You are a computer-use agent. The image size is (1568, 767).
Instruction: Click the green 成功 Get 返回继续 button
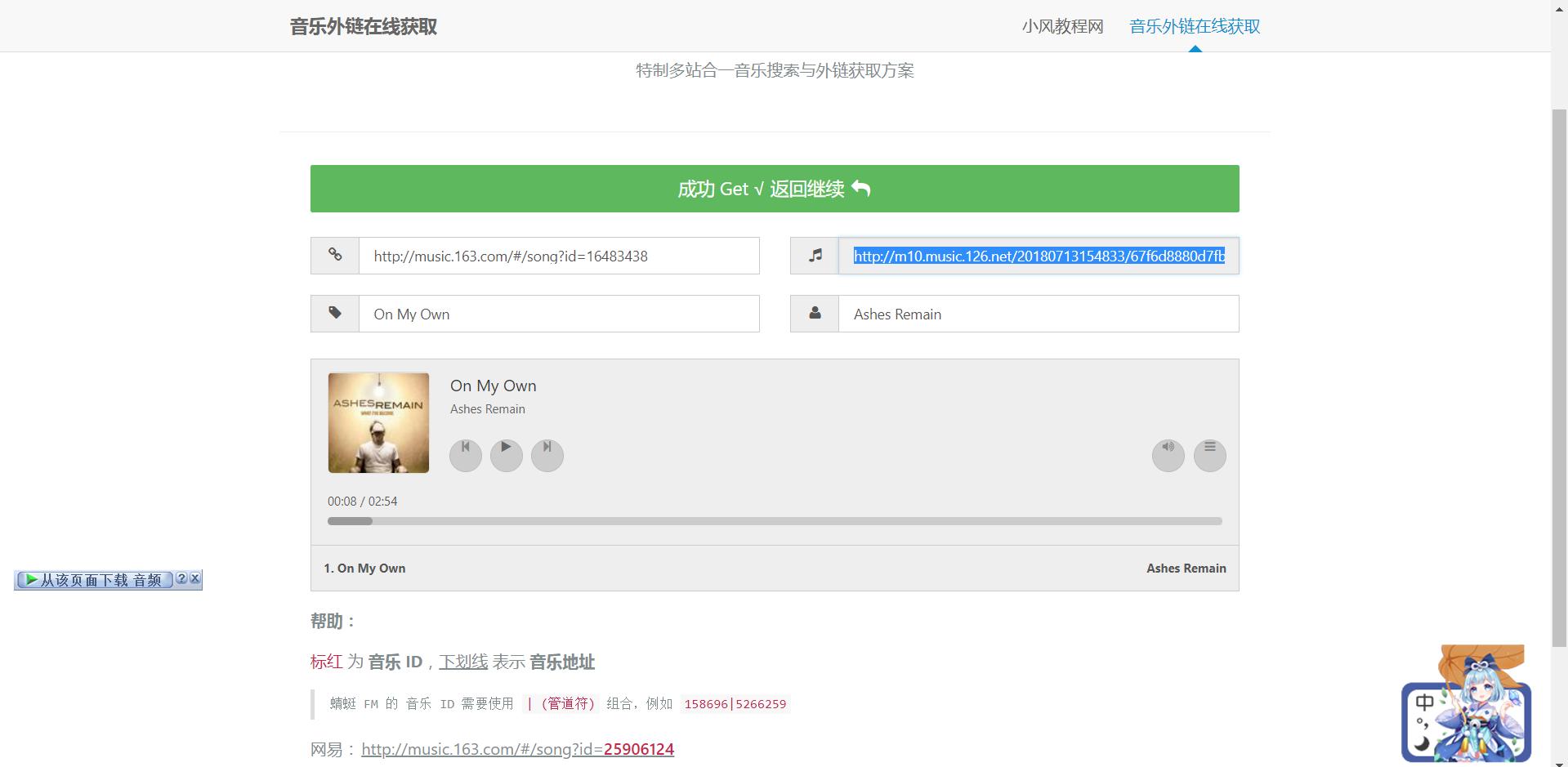[773, 189]
